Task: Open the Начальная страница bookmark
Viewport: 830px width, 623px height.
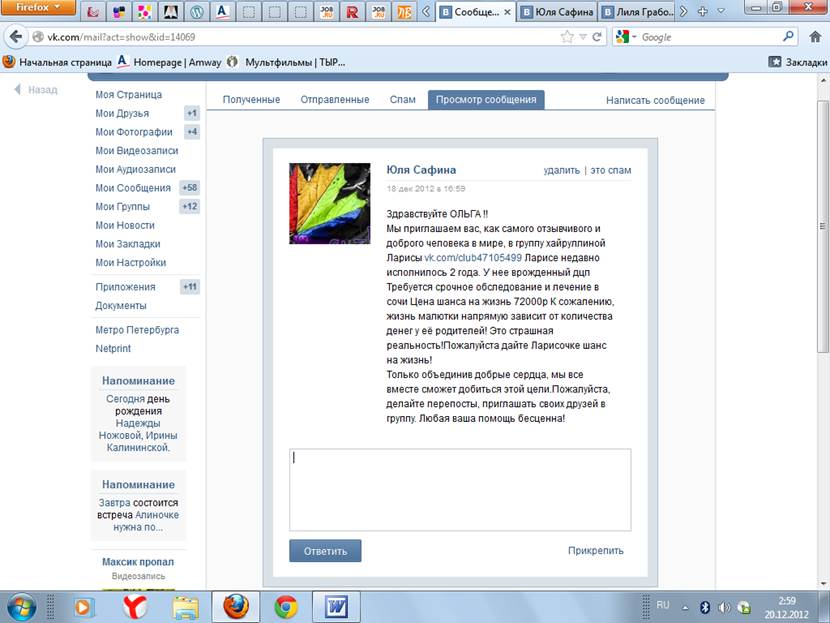Action: pos(57,62)
